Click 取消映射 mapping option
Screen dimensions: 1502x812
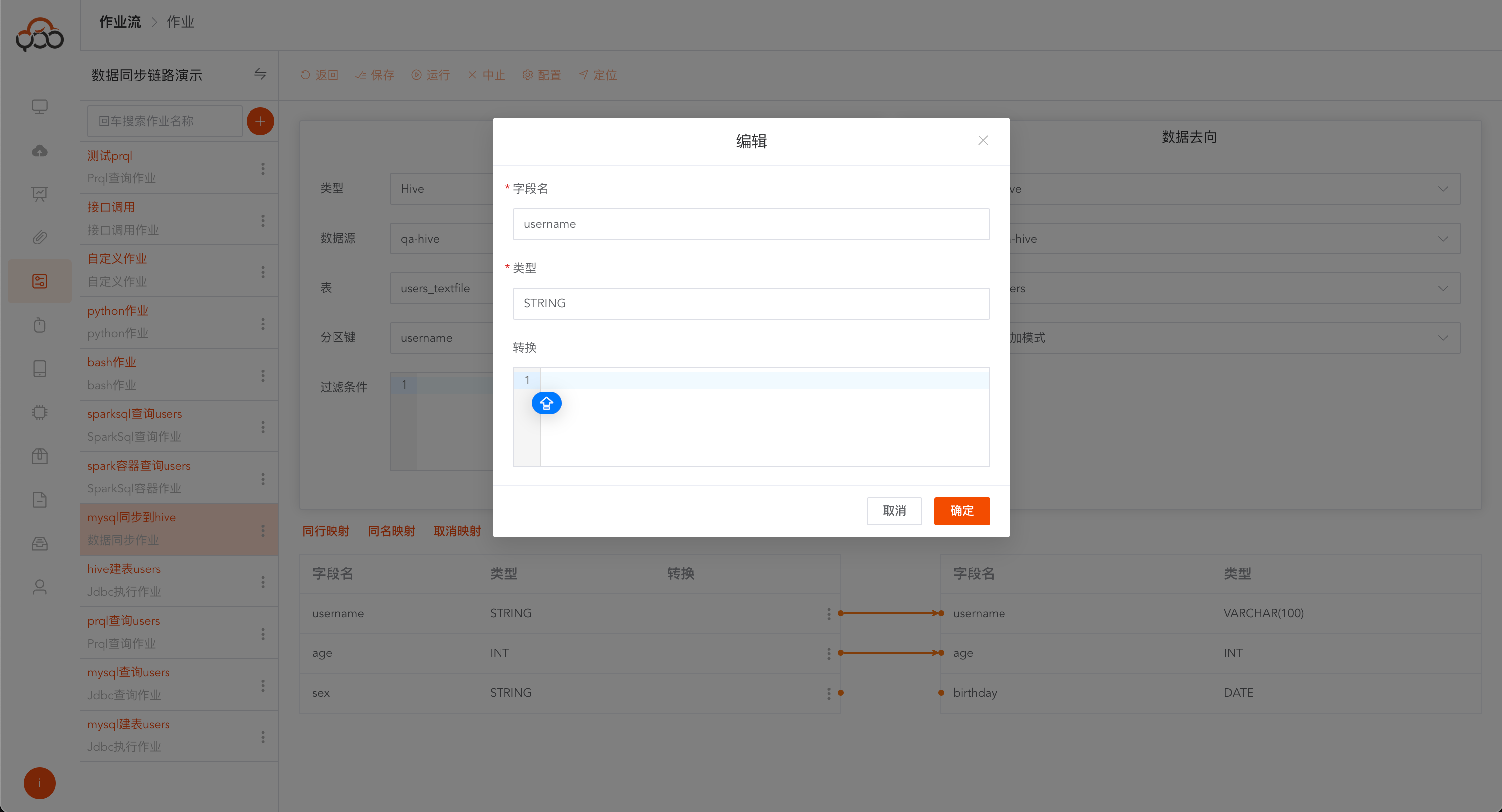457,531
